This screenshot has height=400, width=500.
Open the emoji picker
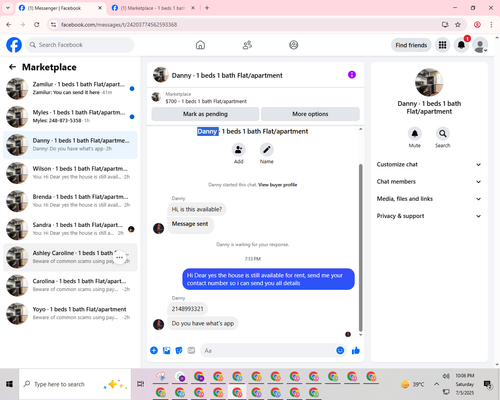(x=340, y=350)
